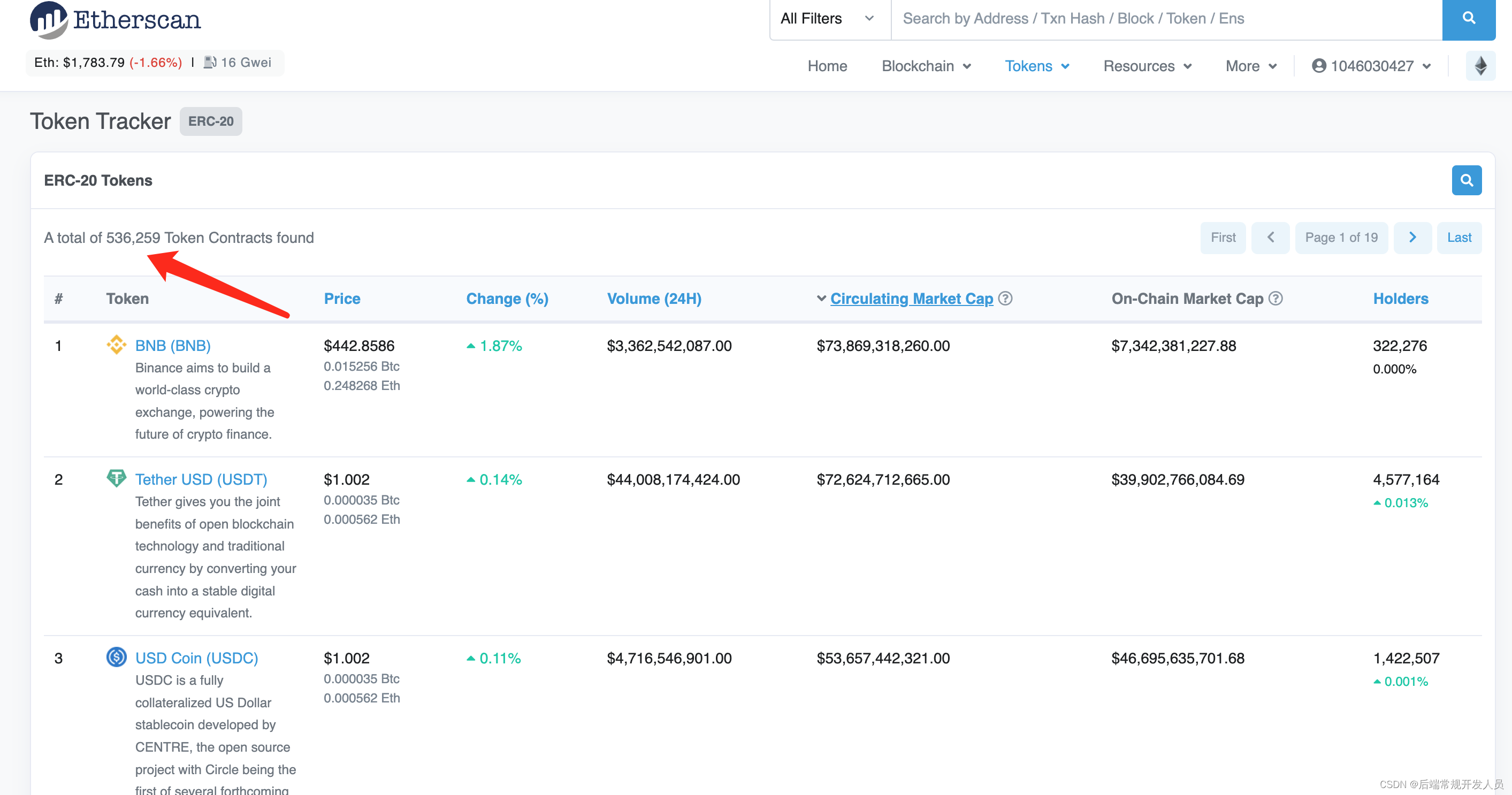Sort by the Price column

(342, 299)
